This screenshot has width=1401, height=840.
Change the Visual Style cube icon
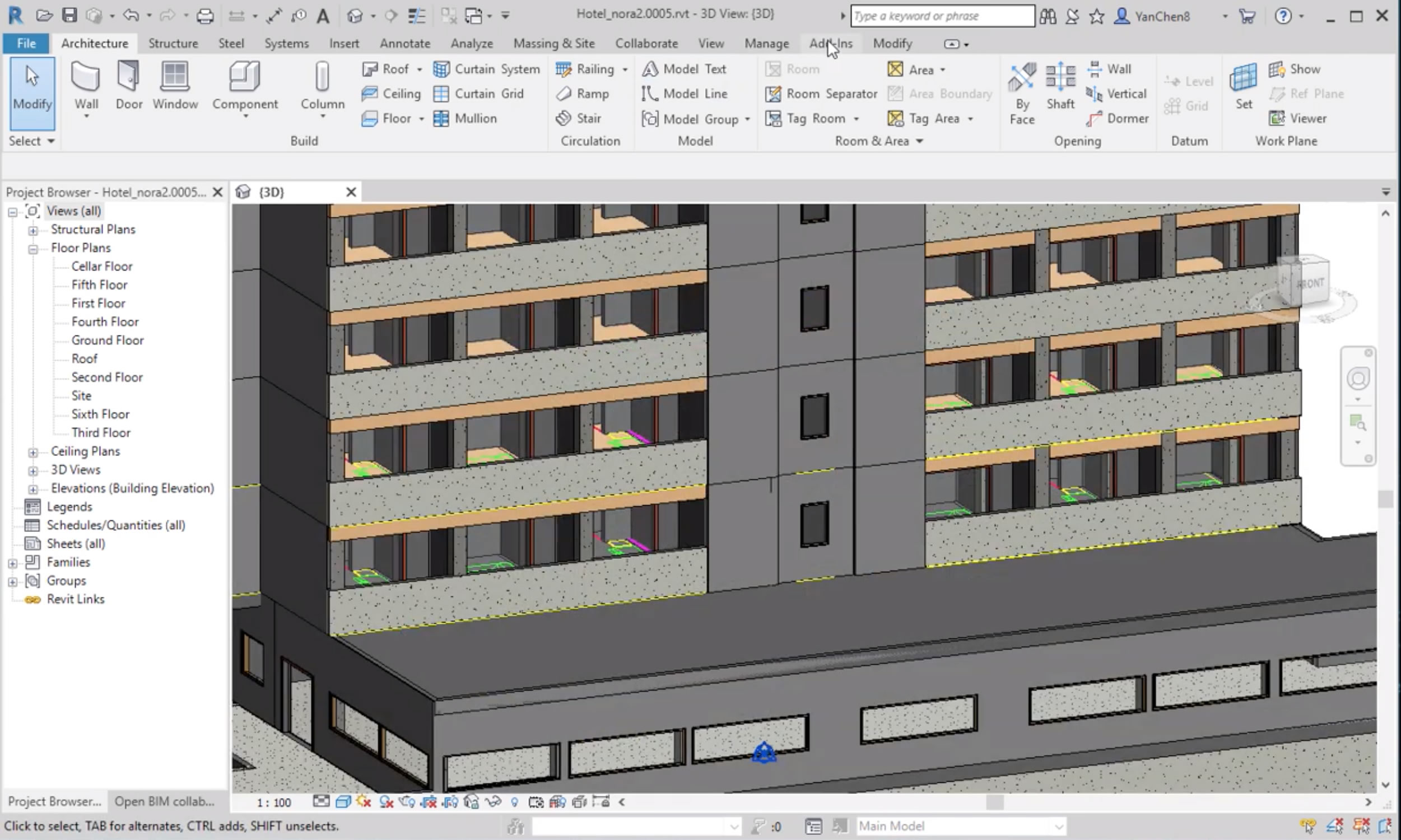342,801
